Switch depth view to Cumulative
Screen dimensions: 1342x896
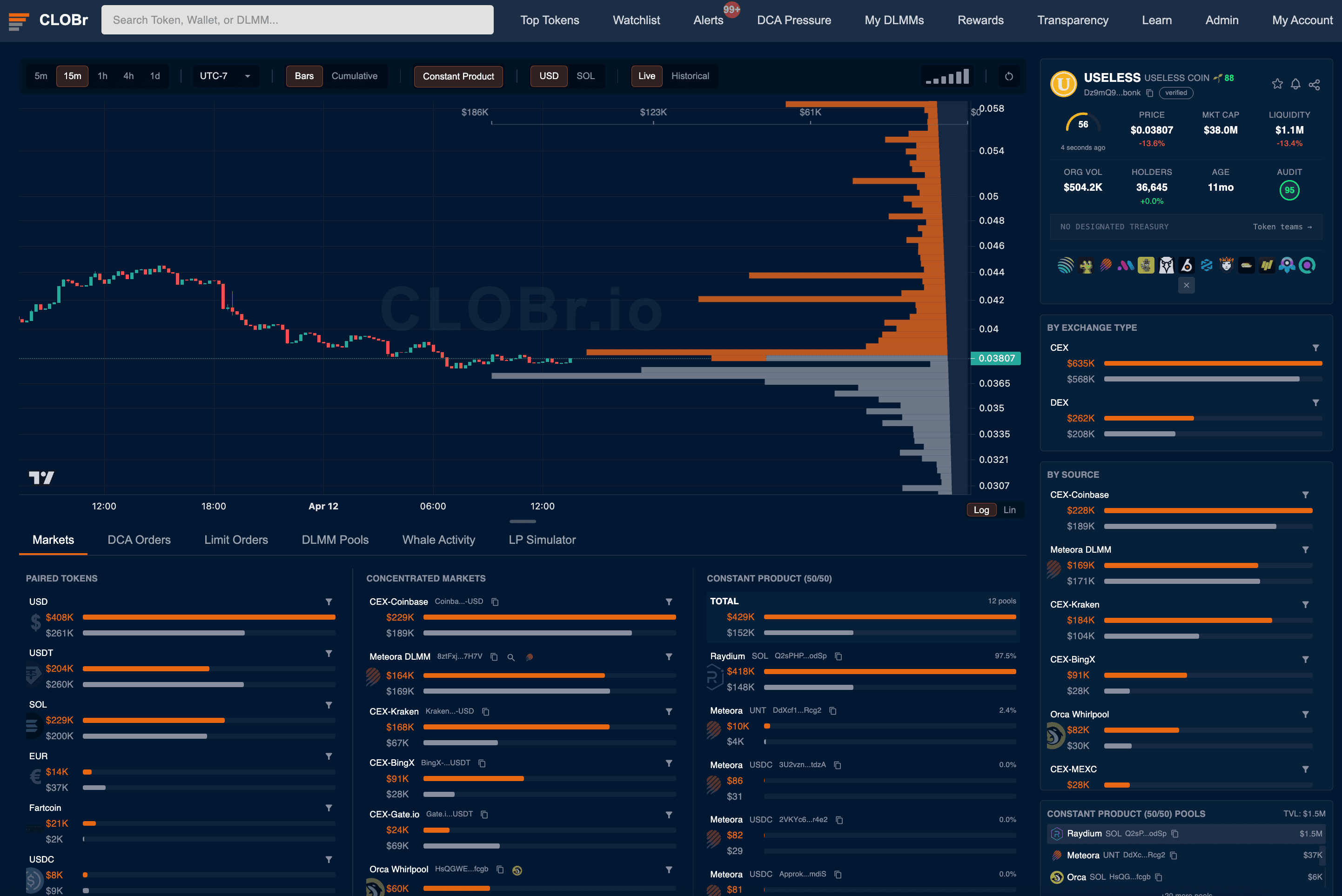355,76
